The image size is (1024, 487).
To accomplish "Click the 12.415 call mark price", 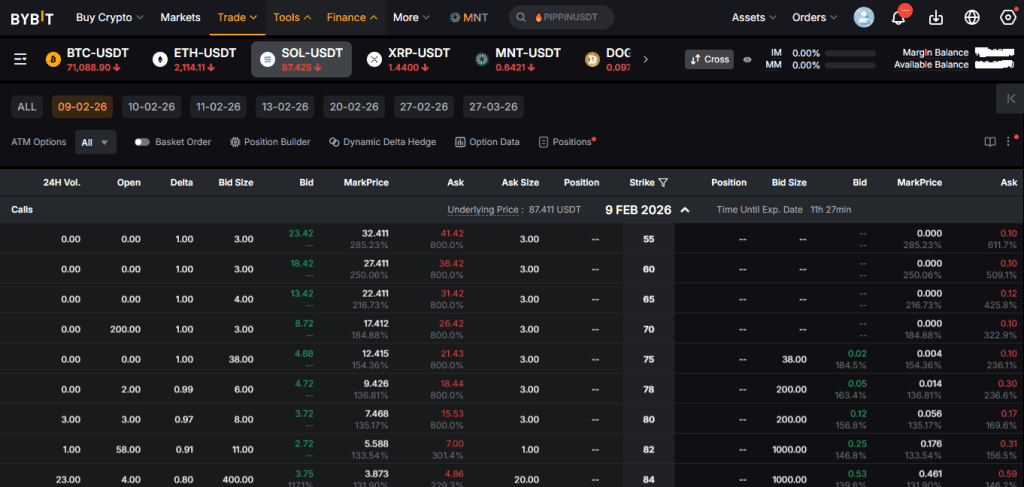I will tap(375, 354).
